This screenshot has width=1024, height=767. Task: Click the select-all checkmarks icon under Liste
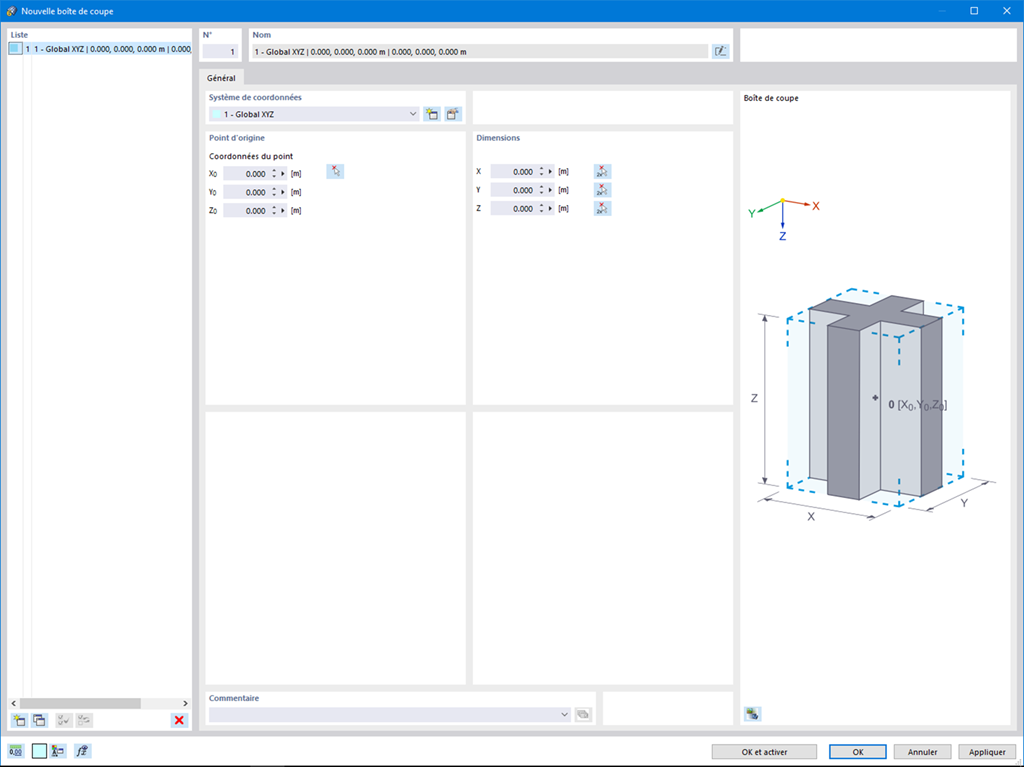coord(63,720)
